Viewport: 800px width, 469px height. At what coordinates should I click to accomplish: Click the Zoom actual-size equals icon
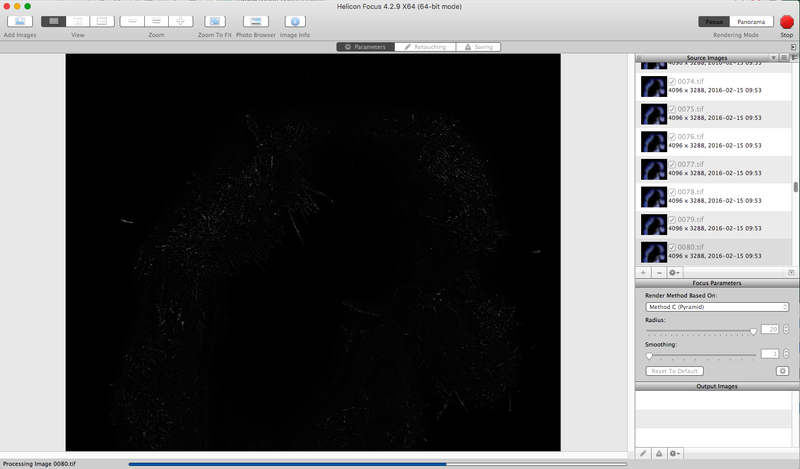pyautogui.click(x=157, y=21)
